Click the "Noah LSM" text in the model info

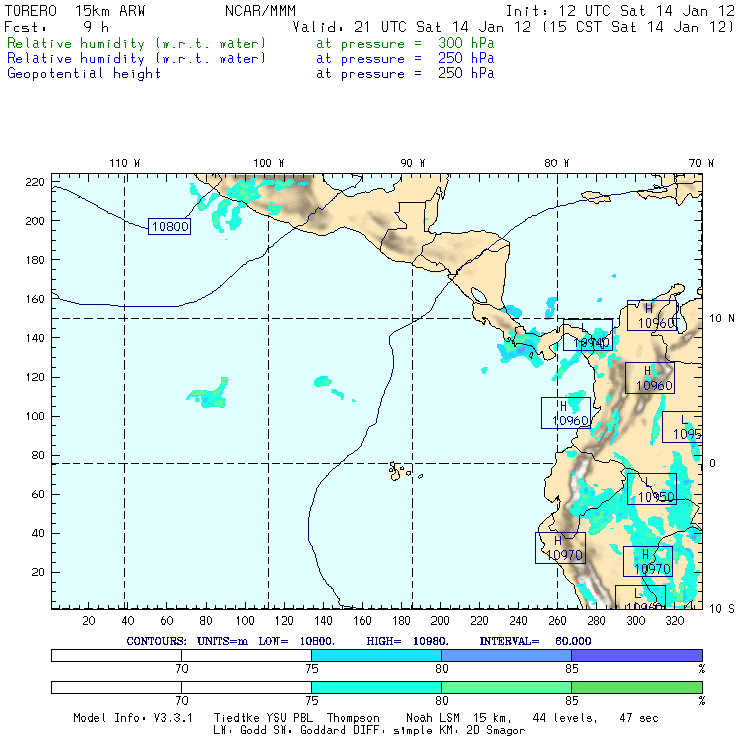click(x=433, y=718)
